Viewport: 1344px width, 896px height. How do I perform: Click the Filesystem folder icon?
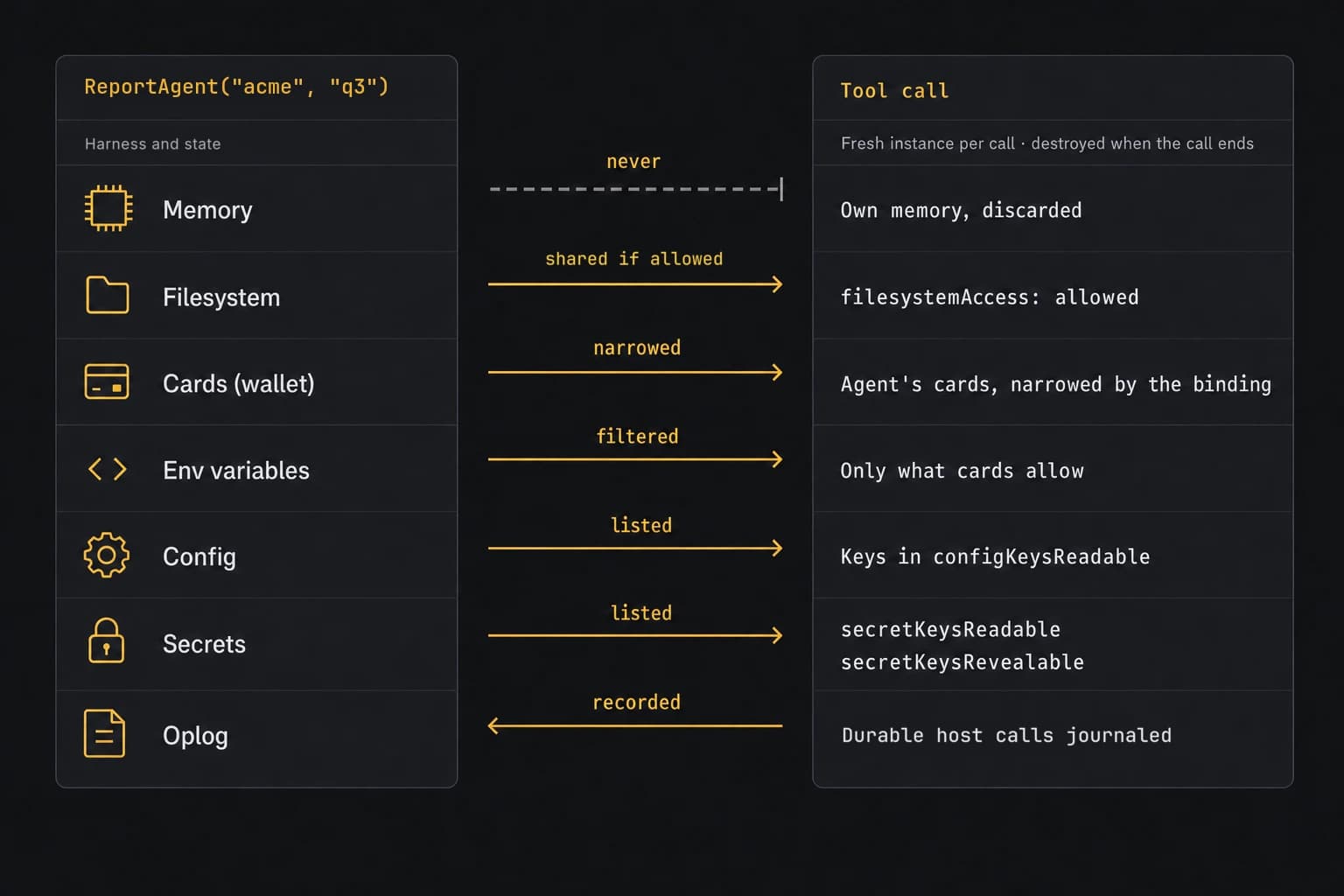[108, 295]
